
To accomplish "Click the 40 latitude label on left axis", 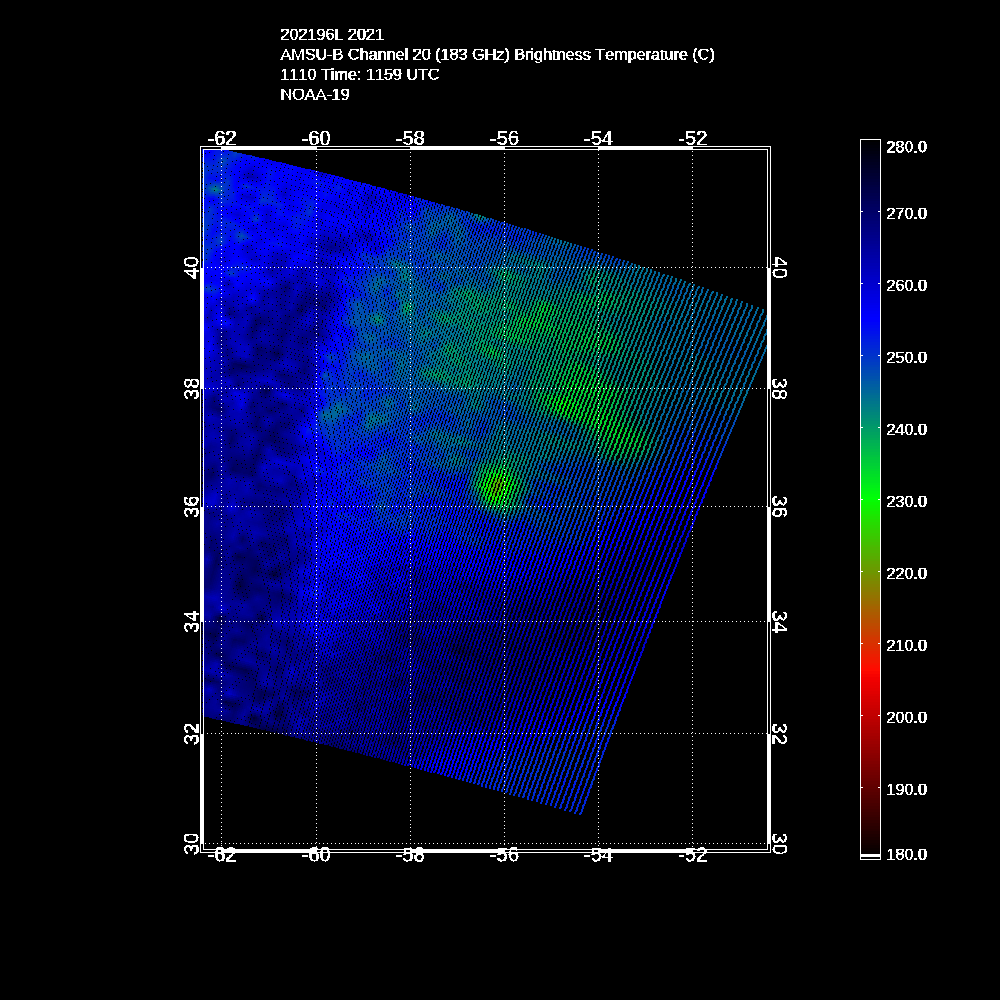I will (192, 267).
